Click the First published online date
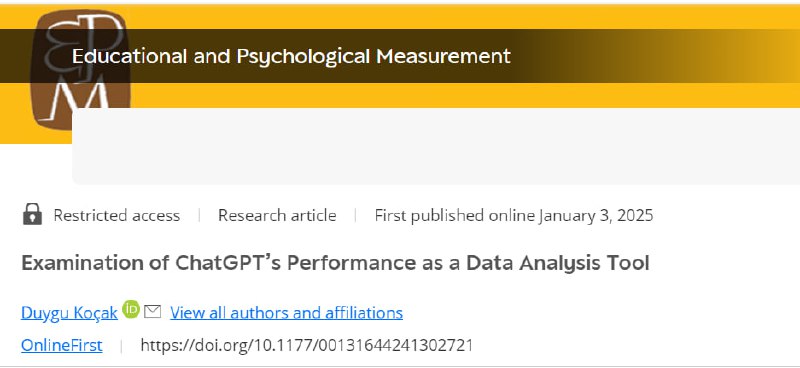The image size is (800, 368). tap(514, 215)
